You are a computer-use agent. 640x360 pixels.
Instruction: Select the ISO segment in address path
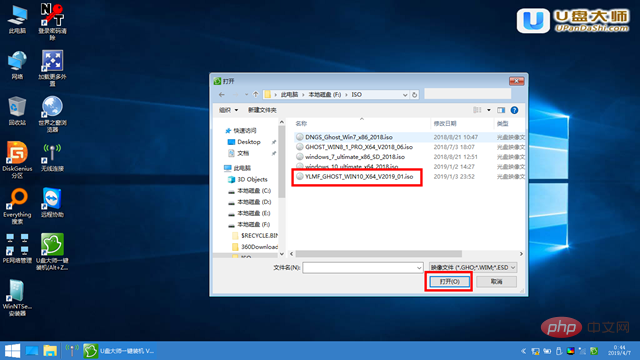[x=356, y=95]
